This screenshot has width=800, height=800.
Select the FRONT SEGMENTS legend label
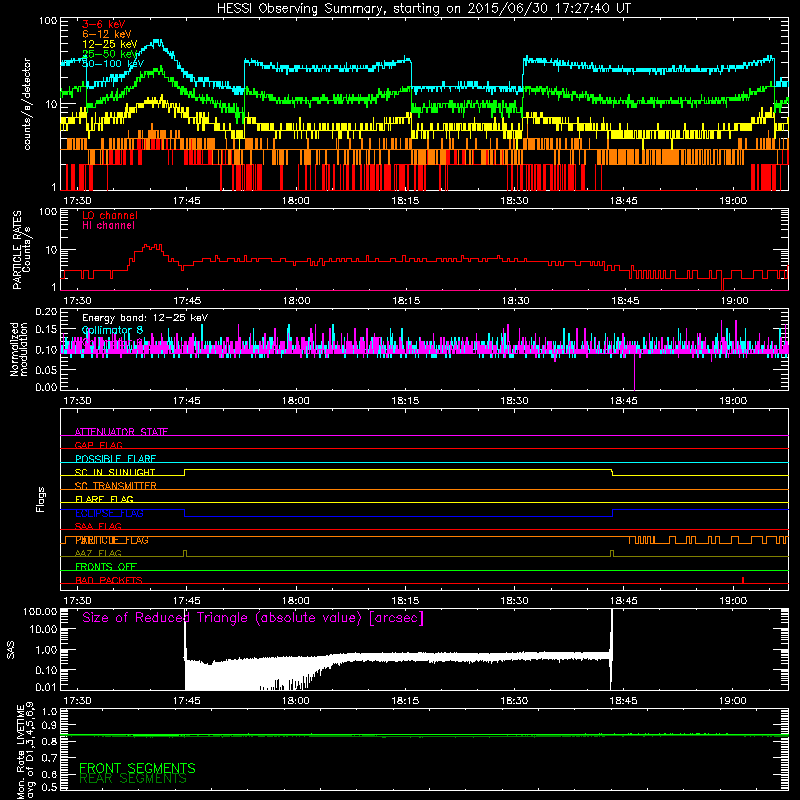pyautogui.click(x=137, y=768)
